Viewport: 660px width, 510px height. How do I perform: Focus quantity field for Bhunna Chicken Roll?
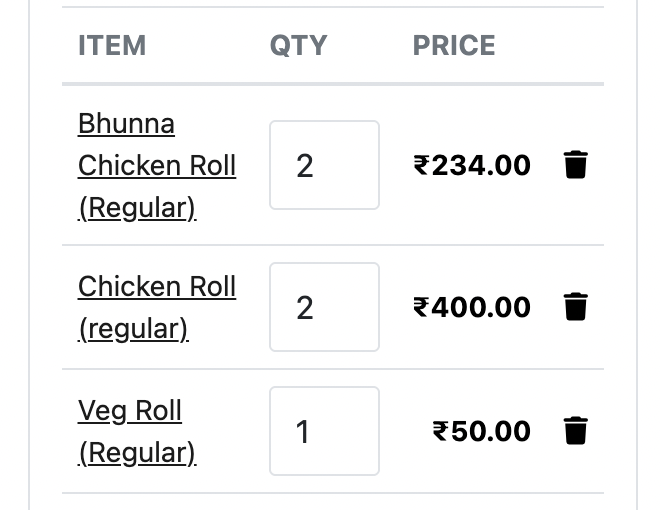click(324, 165)
